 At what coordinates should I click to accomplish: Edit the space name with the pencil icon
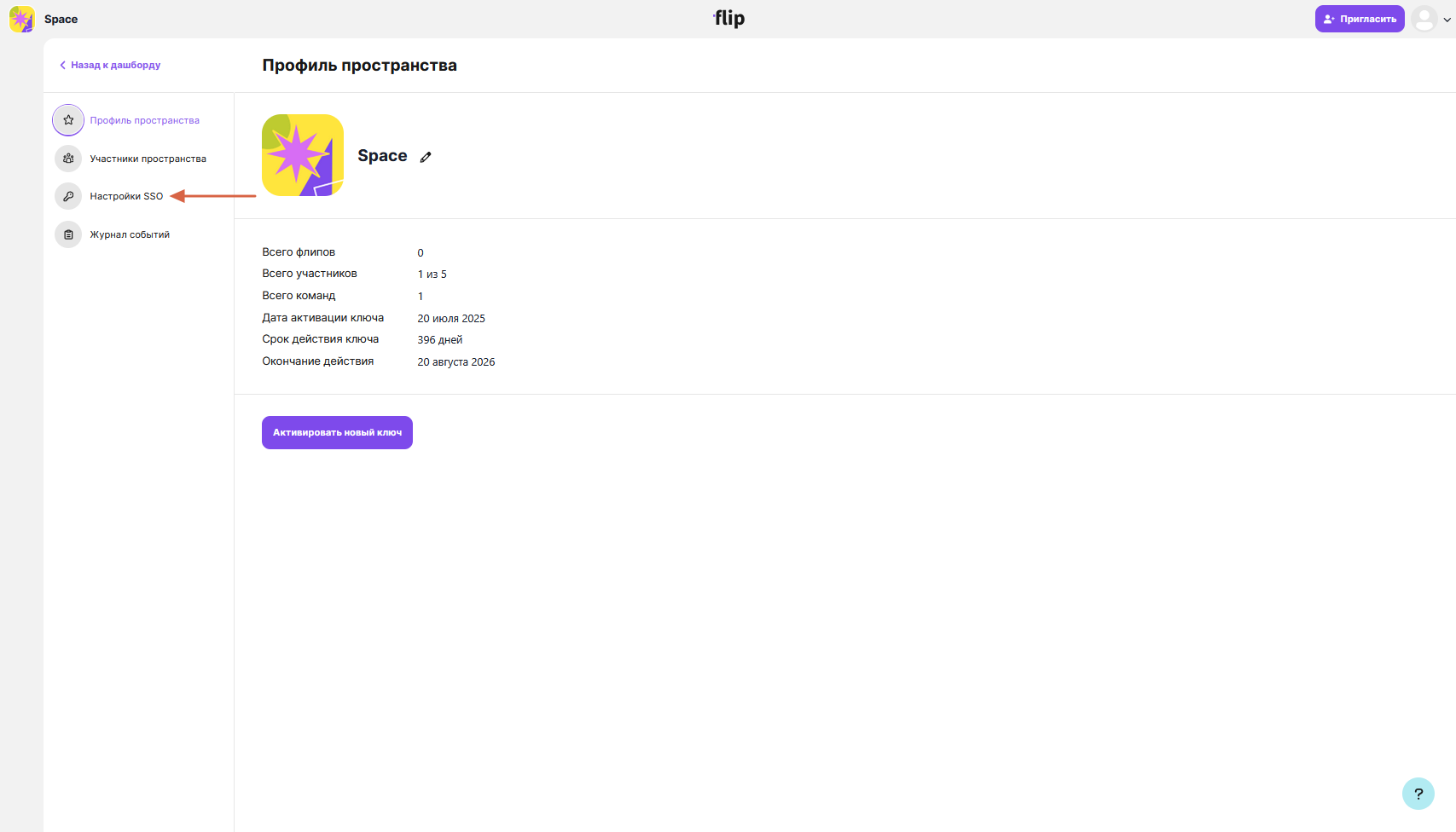(x=426, y=157)
